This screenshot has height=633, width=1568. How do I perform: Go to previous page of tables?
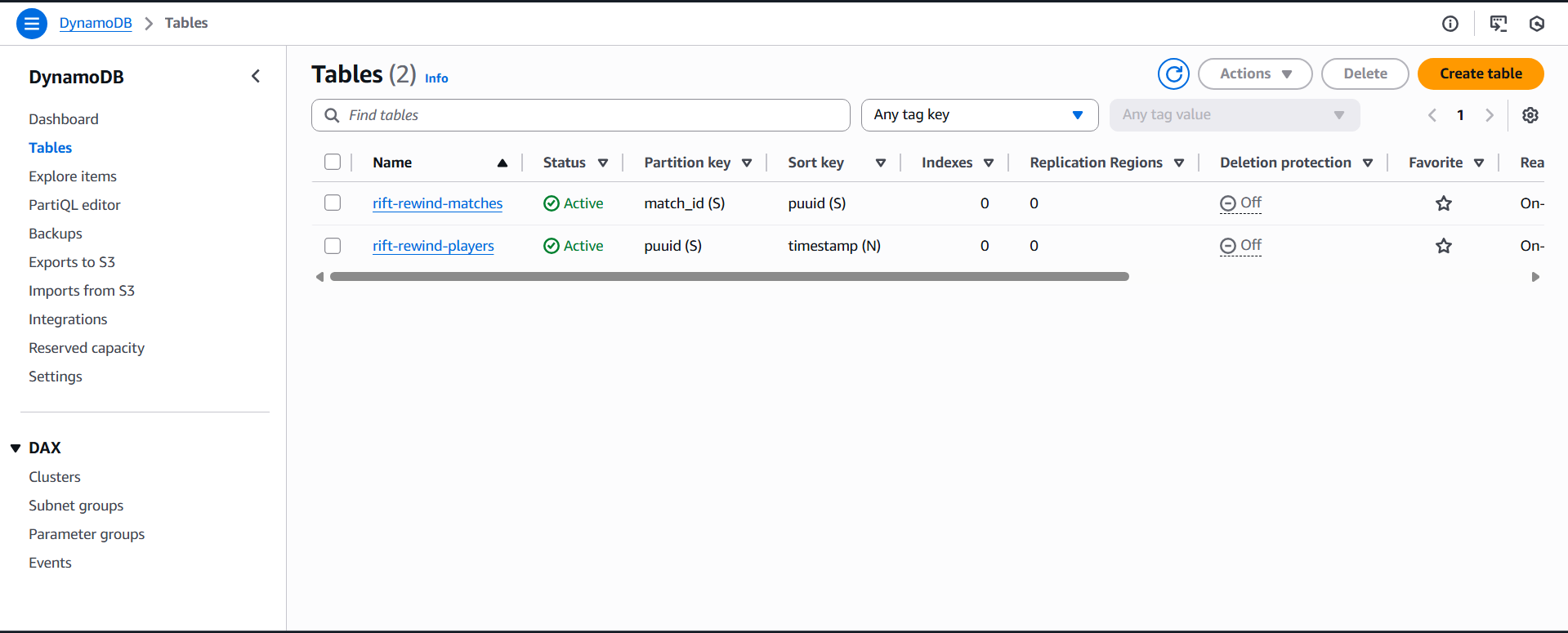click(x=1432, y=115)
